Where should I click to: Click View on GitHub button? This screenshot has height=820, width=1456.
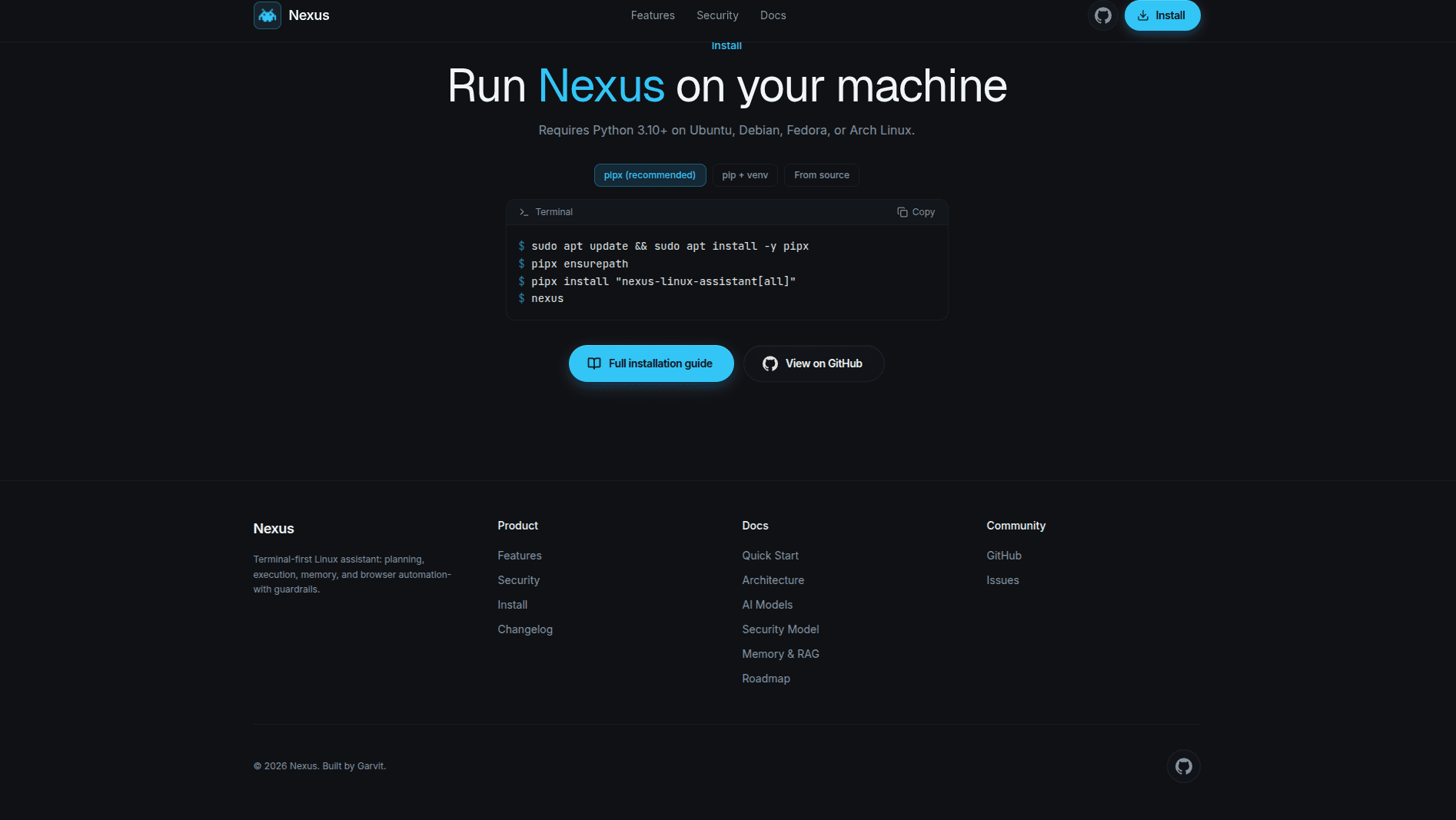[813, 364]
